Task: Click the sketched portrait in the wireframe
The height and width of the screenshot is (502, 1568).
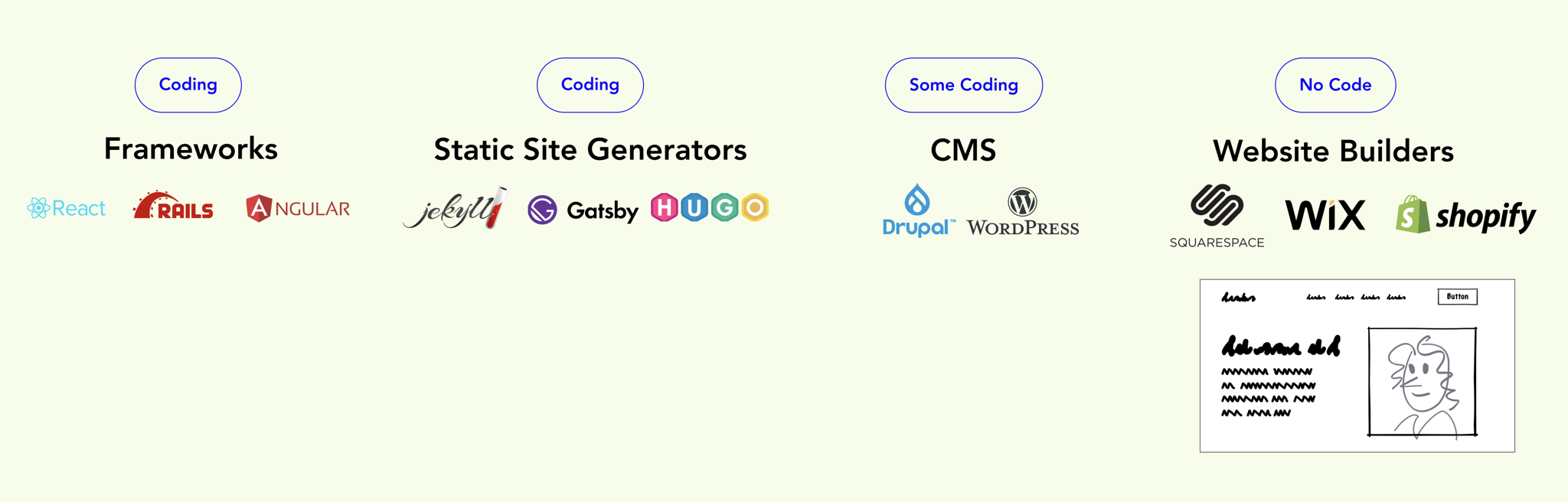Action: [x=1423, y=382]
